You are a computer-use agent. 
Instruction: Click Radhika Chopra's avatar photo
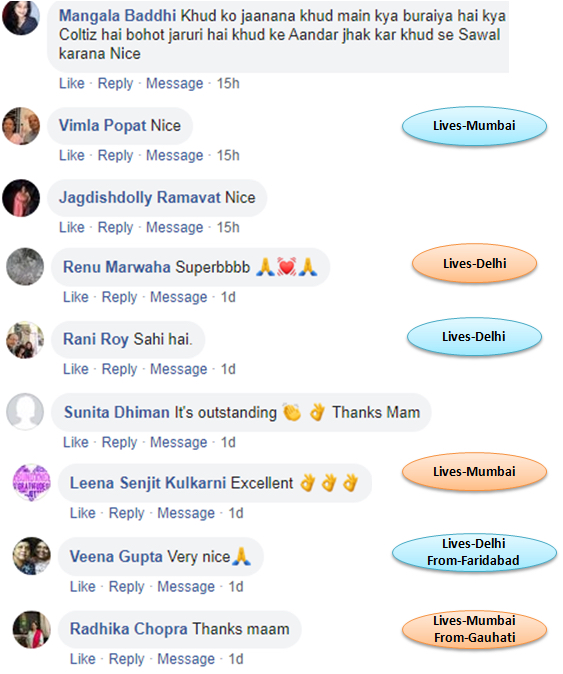31,629
